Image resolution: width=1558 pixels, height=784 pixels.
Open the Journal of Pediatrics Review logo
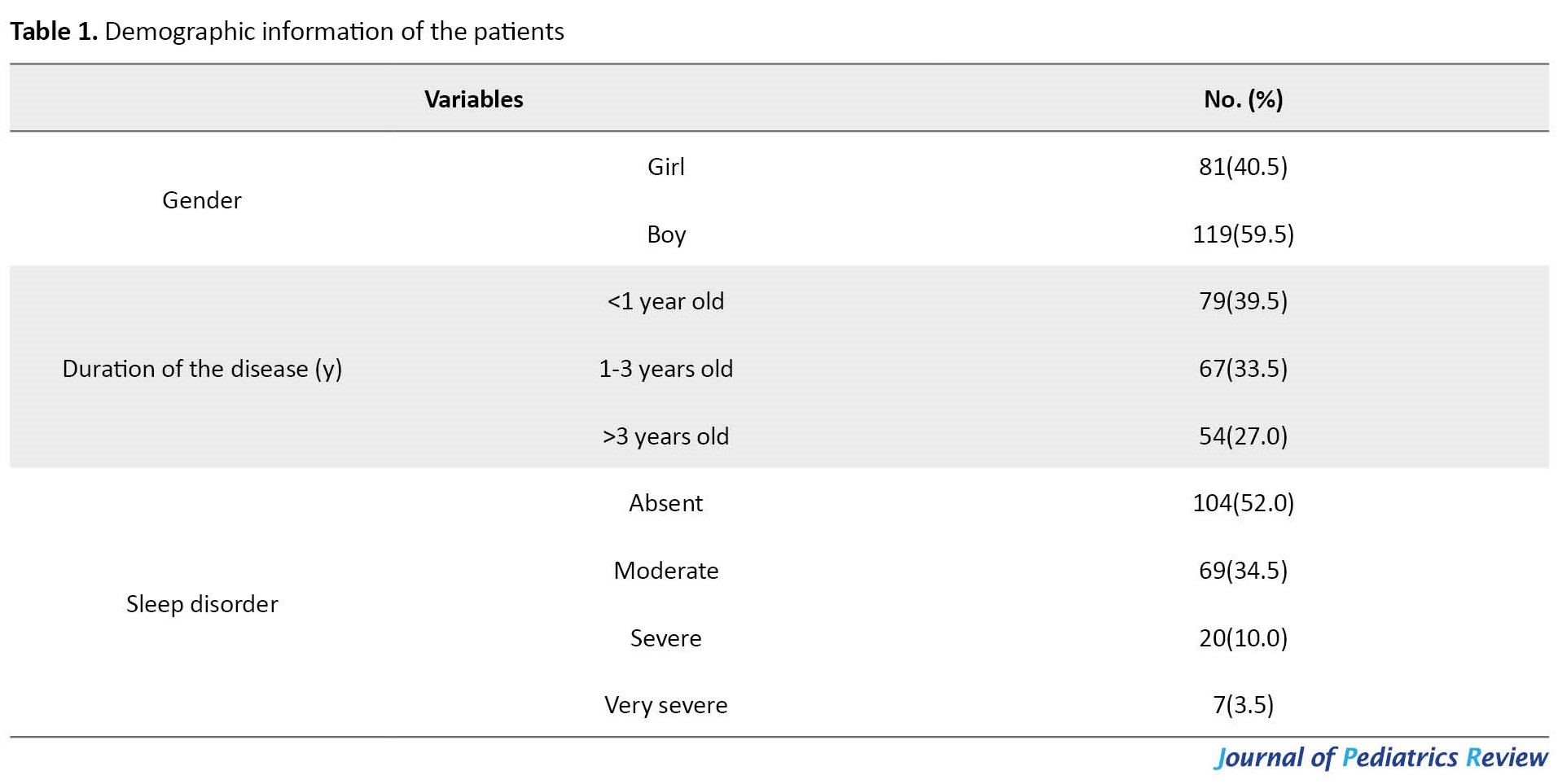(x=1381, y=758)
